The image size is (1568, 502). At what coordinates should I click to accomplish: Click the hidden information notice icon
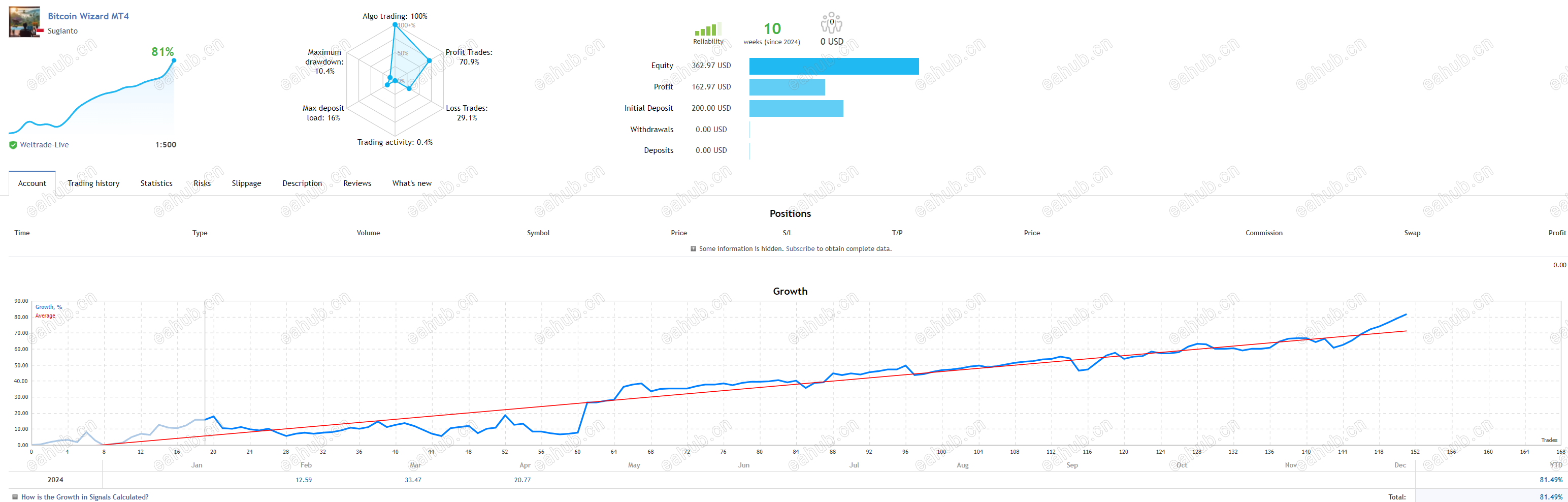pyautogui.click(x=693, y=248)
